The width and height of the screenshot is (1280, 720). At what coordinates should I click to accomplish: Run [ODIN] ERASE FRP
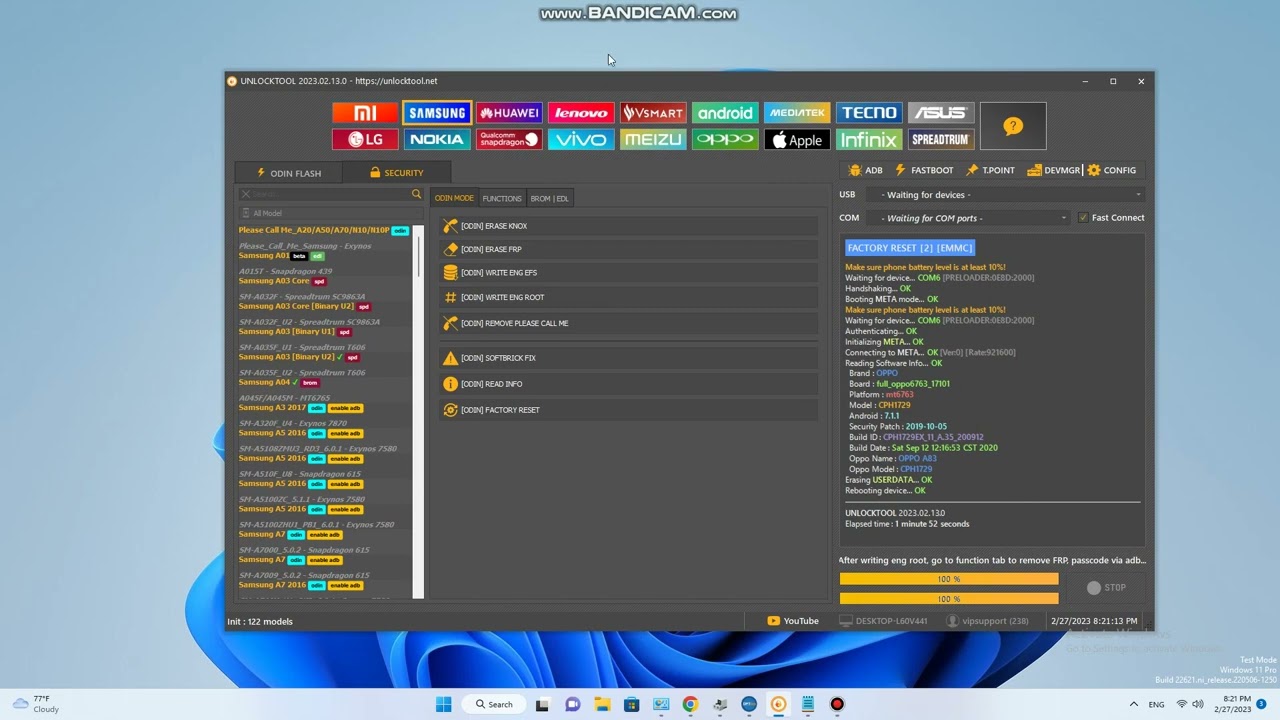[628, 249]
